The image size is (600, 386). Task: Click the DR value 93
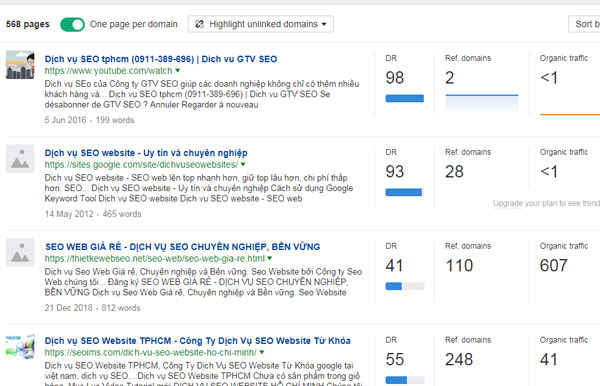[395, 171]
